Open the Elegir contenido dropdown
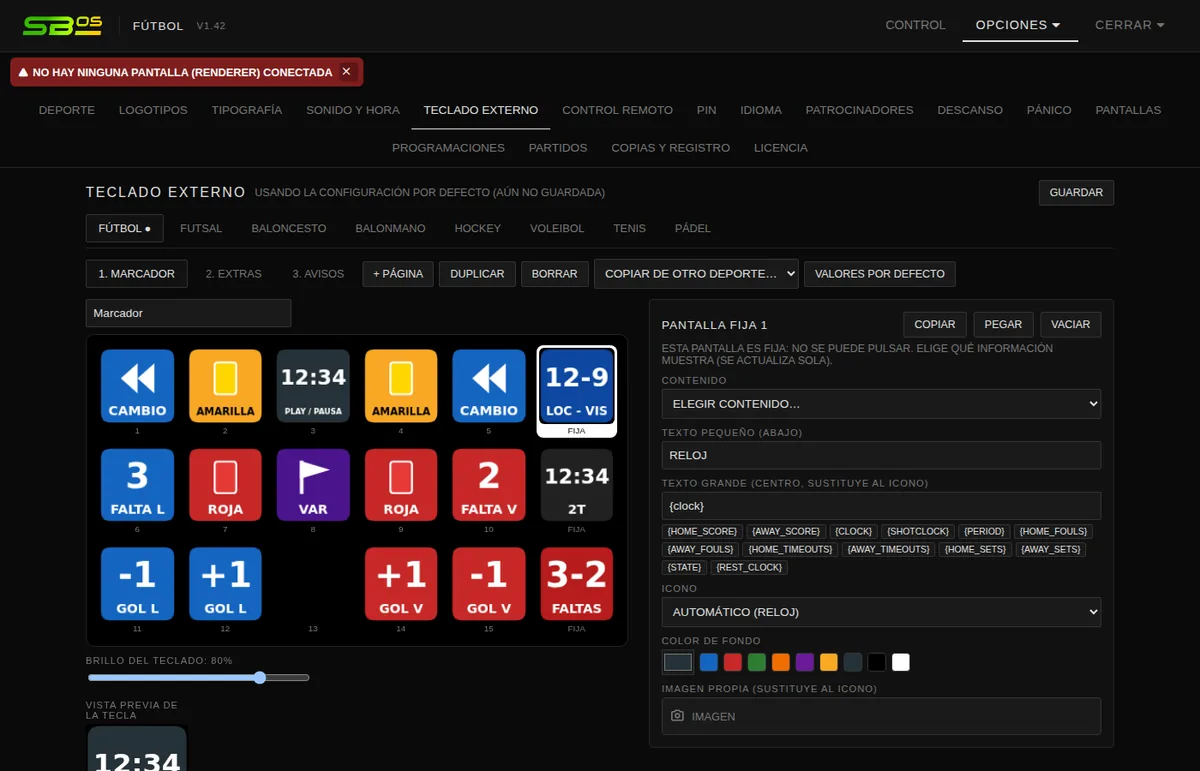1200x771 pixels. tap(881, 404)
